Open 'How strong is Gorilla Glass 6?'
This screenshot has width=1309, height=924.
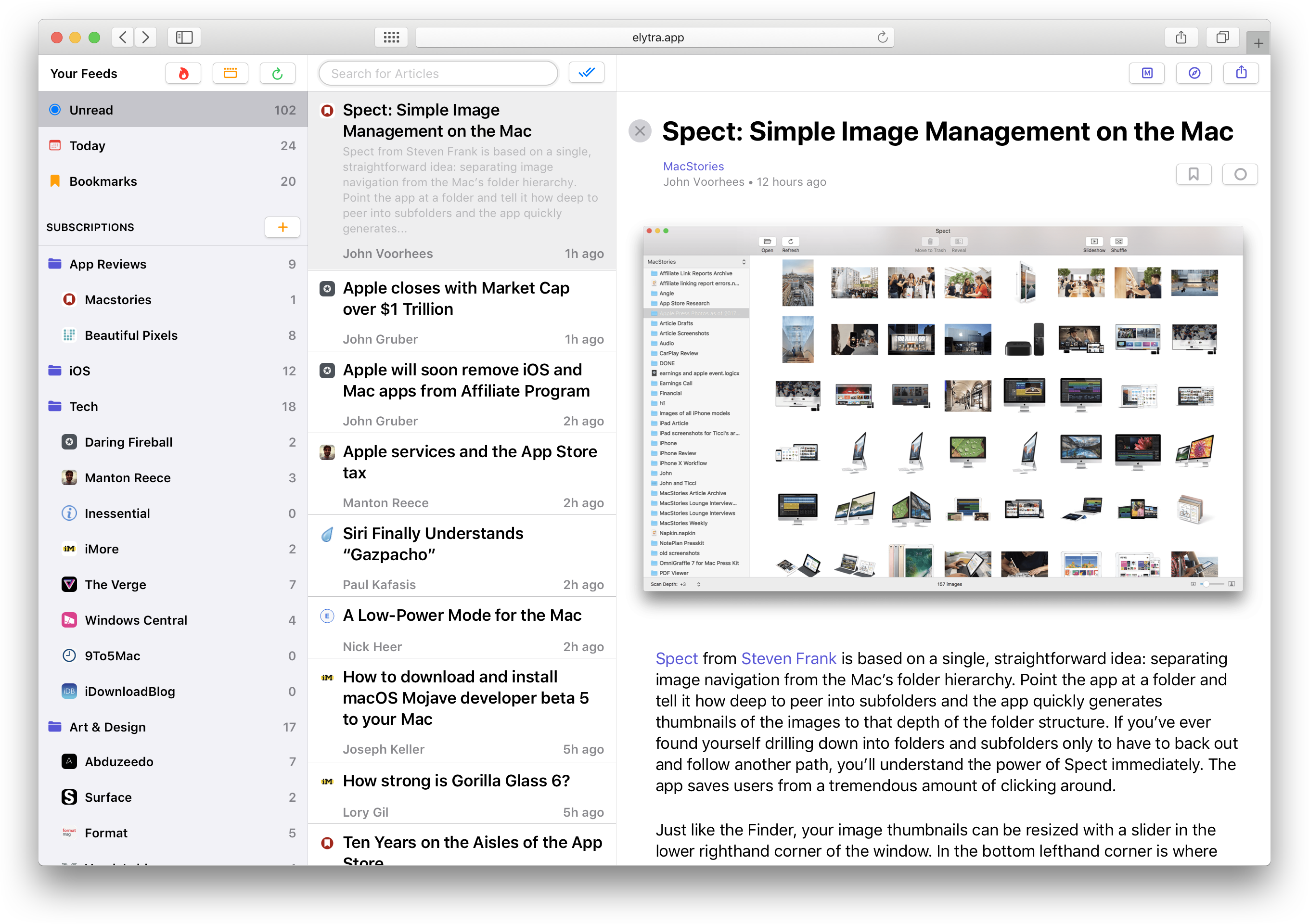(x=462, y=794)
